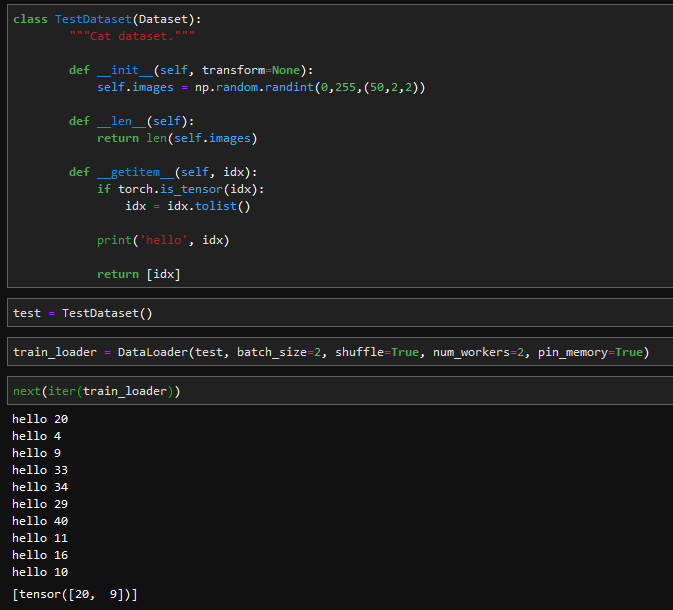Click the idx = idx.tolist() line
This screenshot has height=610, width=673.
coord(187,206)
